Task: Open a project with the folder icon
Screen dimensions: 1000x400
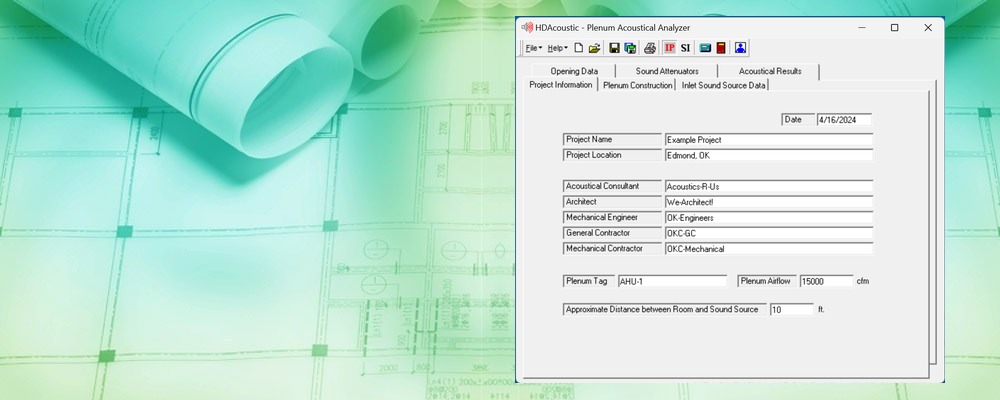Action: [594, 48]
